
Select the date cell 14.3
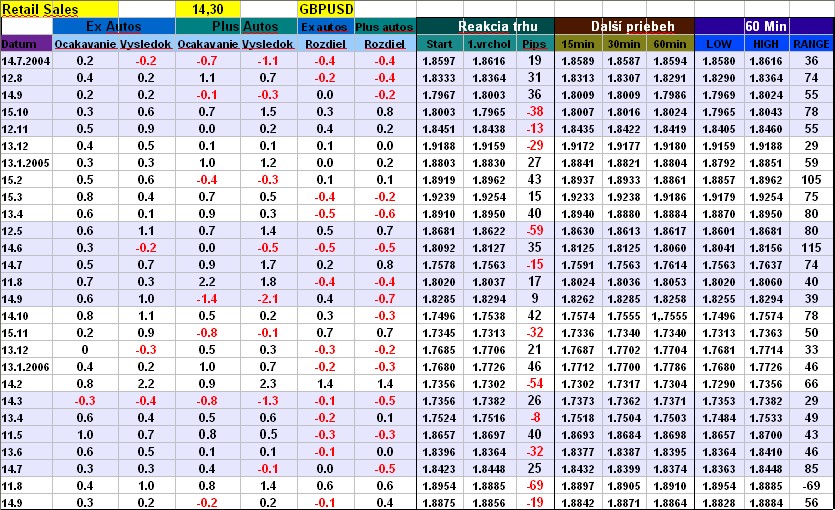[x=26, y=401]
